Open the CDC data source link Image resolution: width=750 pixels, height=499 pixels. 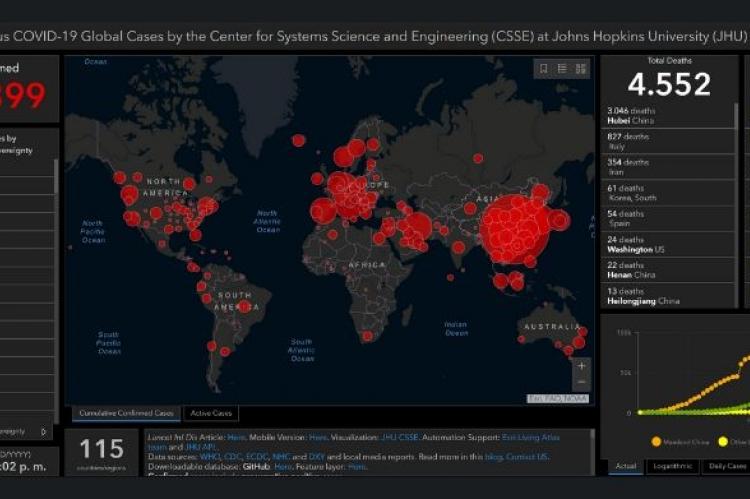(232, 457)
